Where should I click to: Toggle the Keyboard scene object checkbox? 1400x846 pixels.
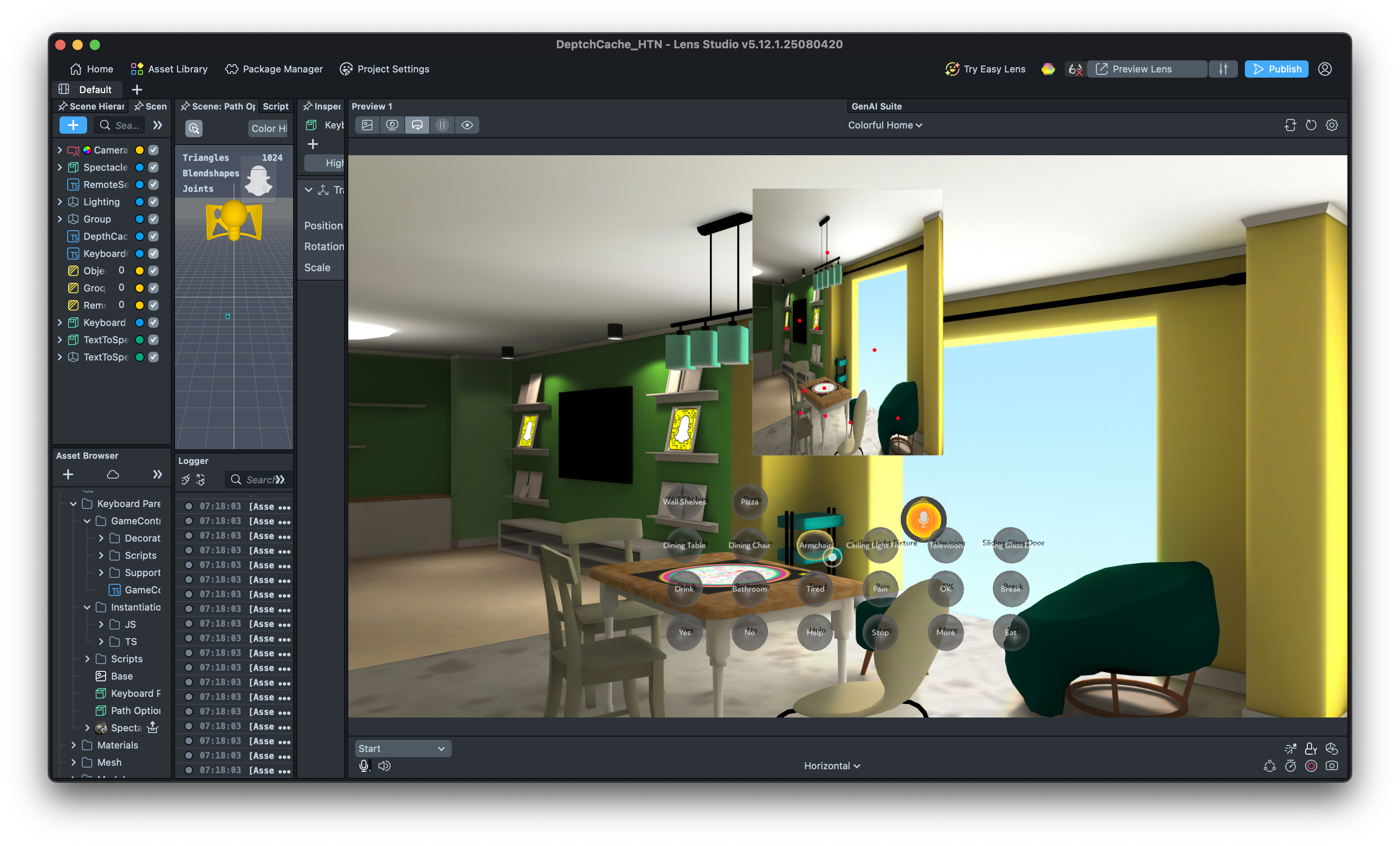click(x=153, y=323)
